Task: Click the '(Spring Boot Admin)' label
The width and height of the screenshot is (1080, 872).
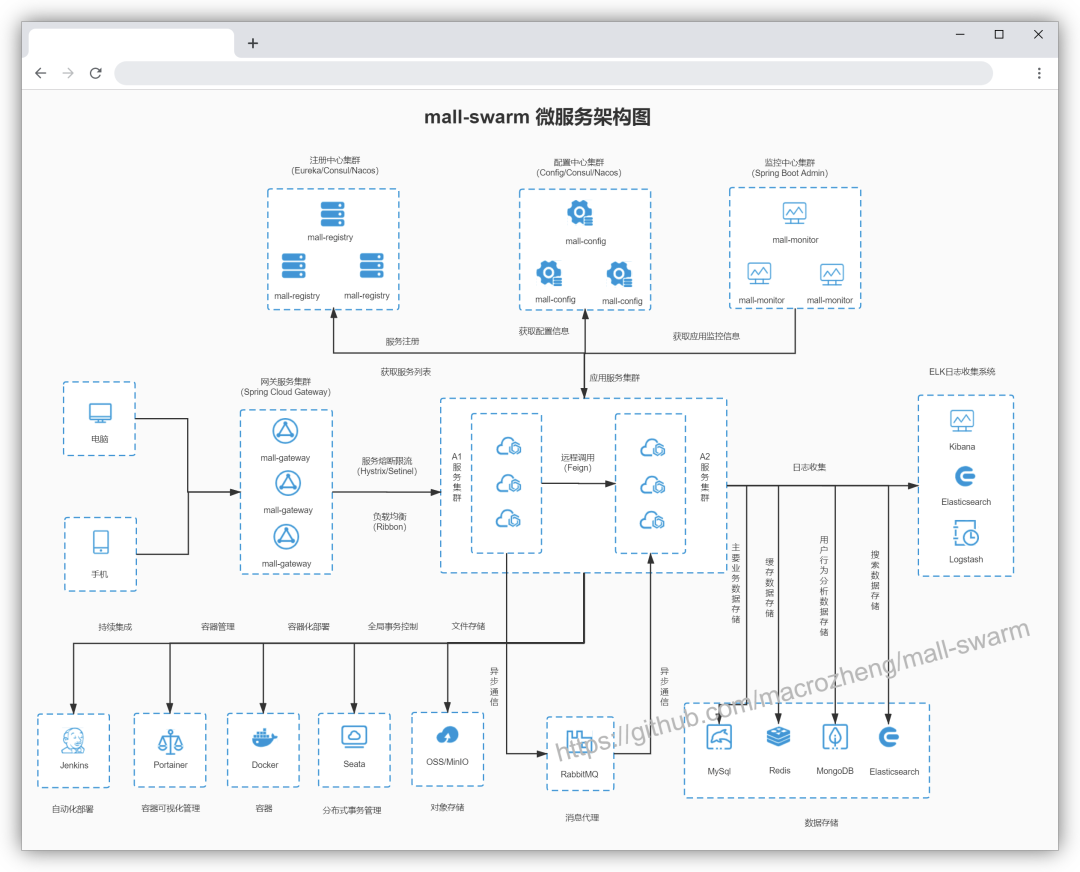Action: (x=789, y=174)
